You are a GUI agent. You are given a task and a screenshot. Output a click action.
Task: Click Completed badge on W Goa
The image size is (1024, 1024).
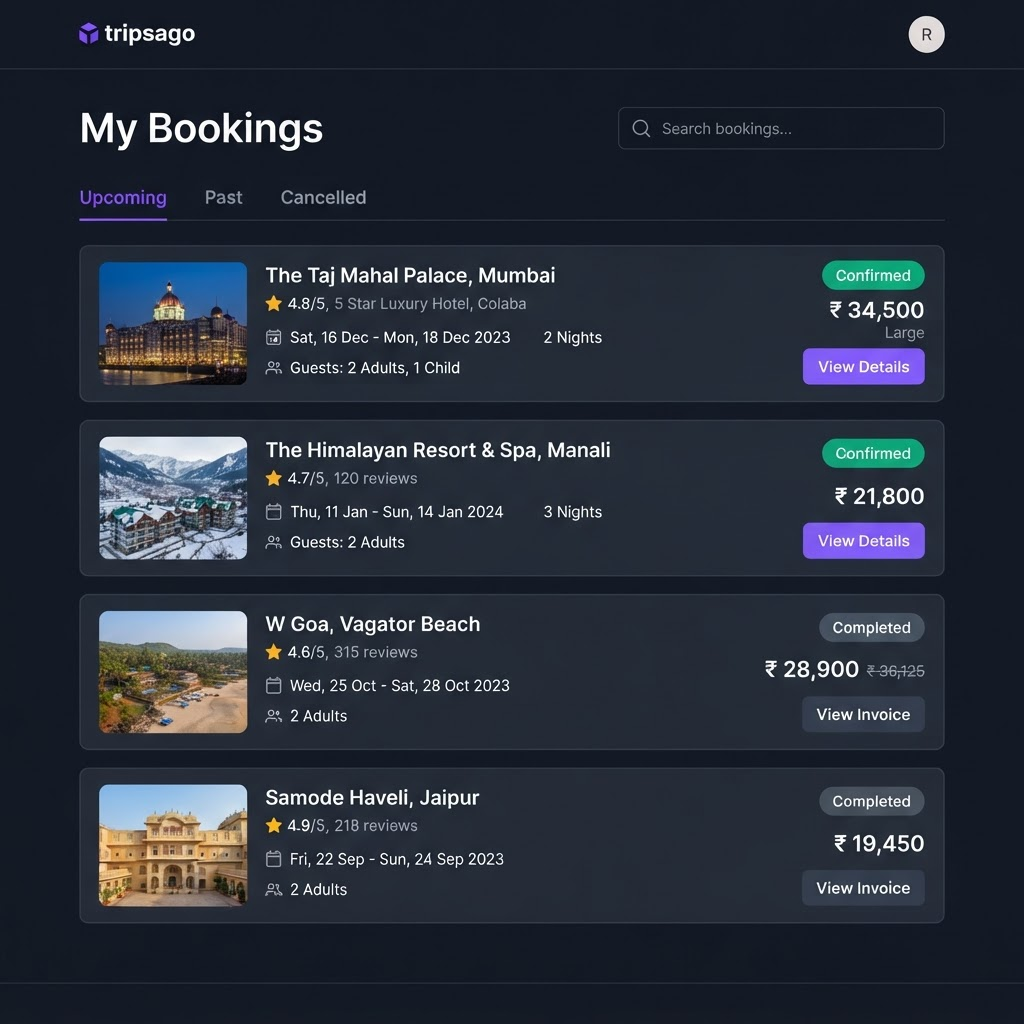tap(872, 628)
